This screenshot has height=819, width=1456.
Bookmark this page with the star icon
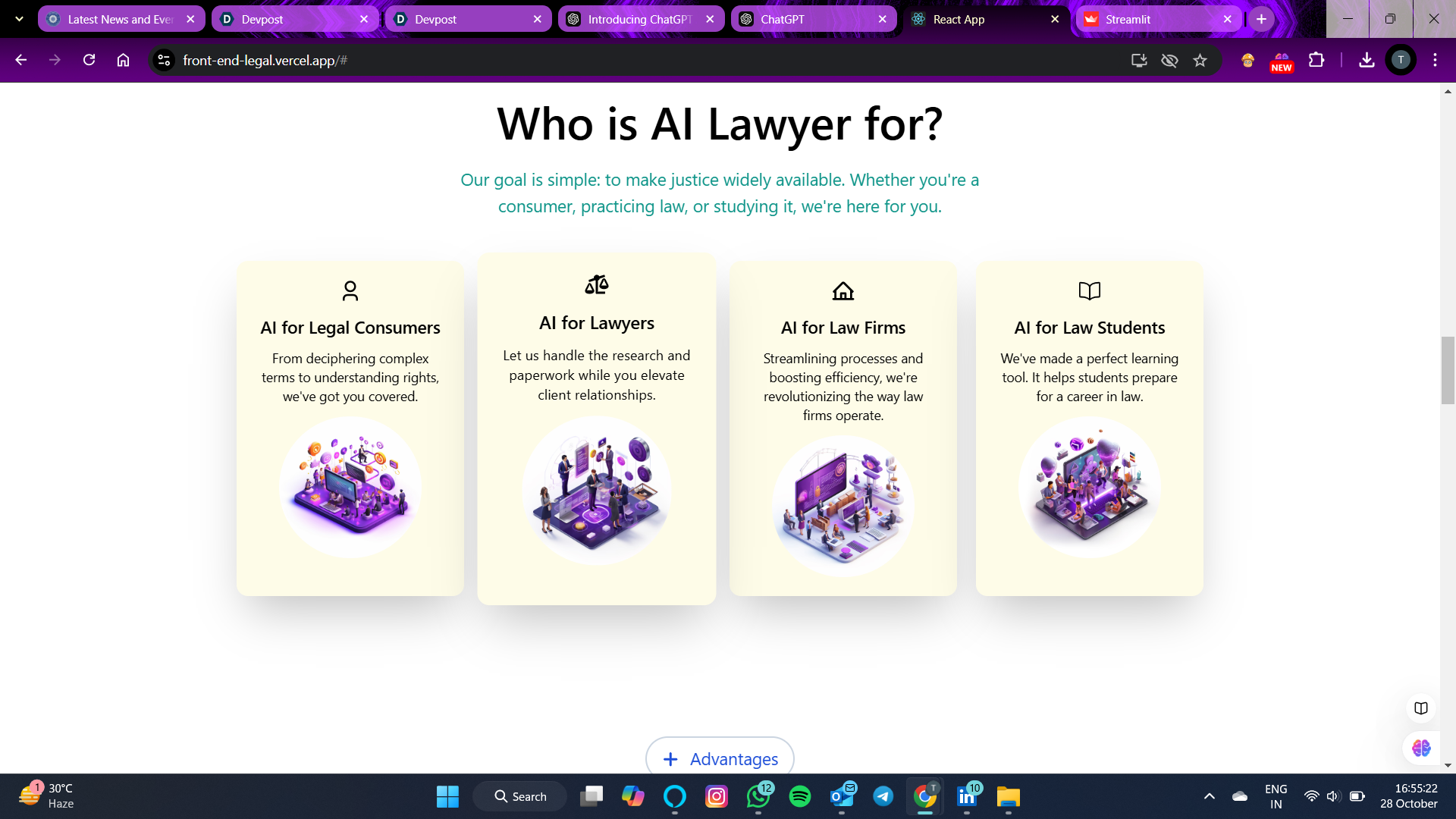(1200, 61)
